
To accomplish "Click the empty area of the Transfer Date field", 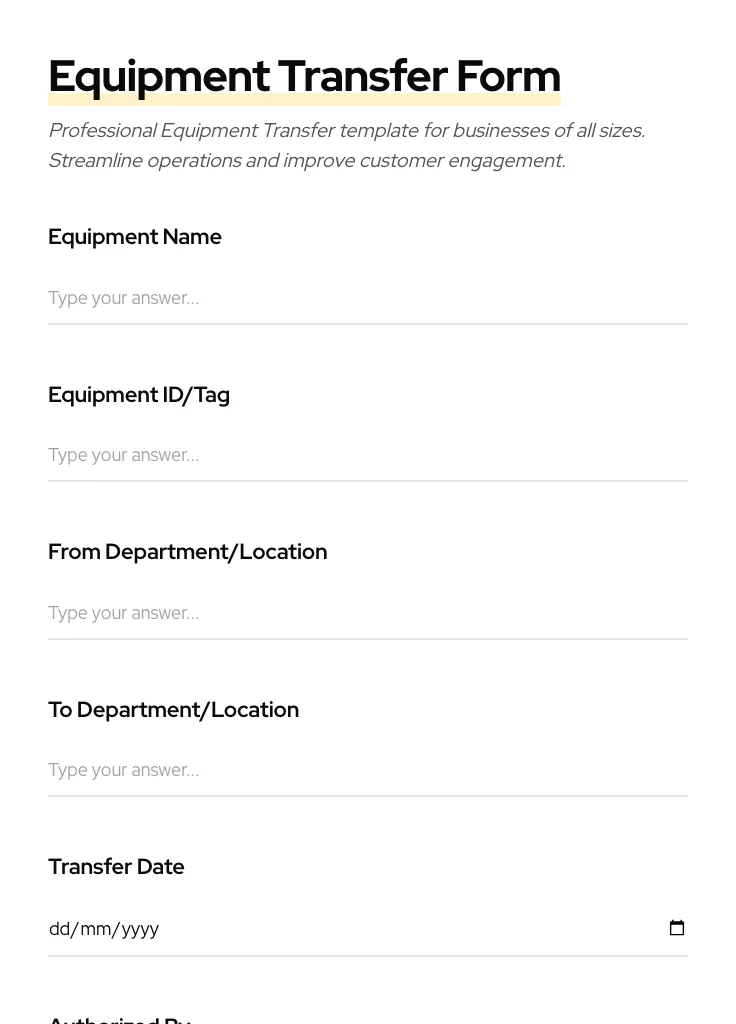I will pos(400,929).
